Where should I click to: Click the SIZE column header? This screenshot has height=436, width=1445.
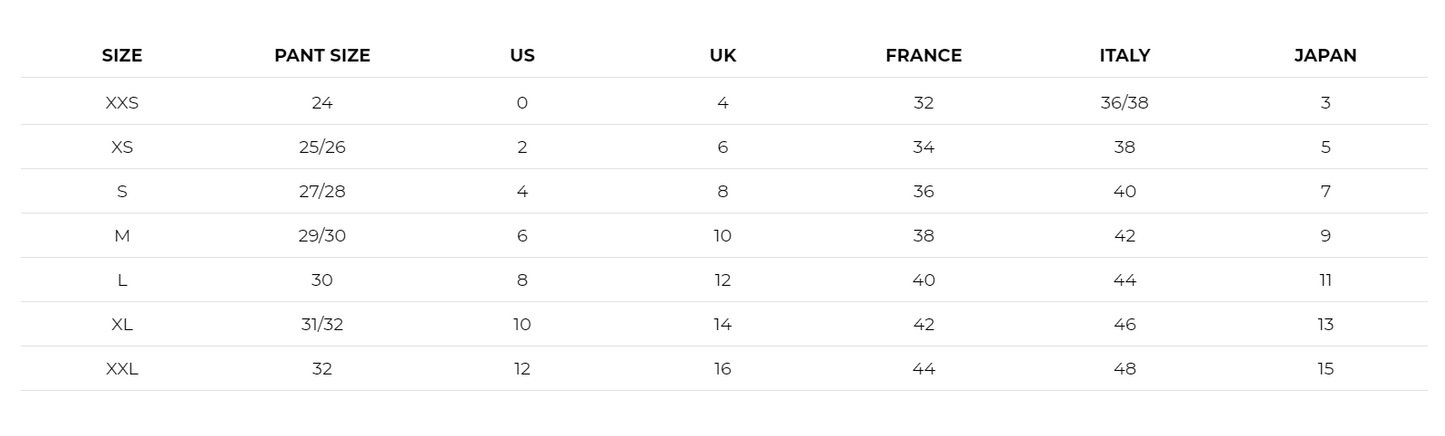pyautogui.click(x=122, y=56)
